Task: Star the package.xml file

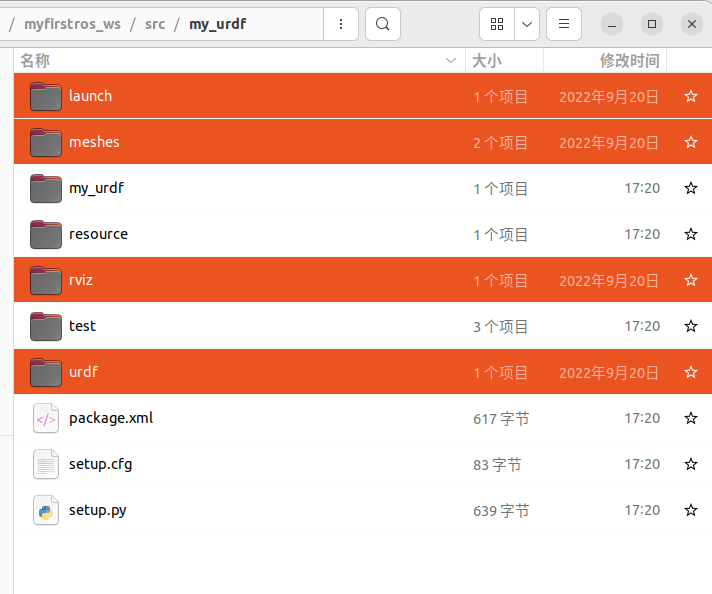Action: pyautogui.click(x=691, y=418)
